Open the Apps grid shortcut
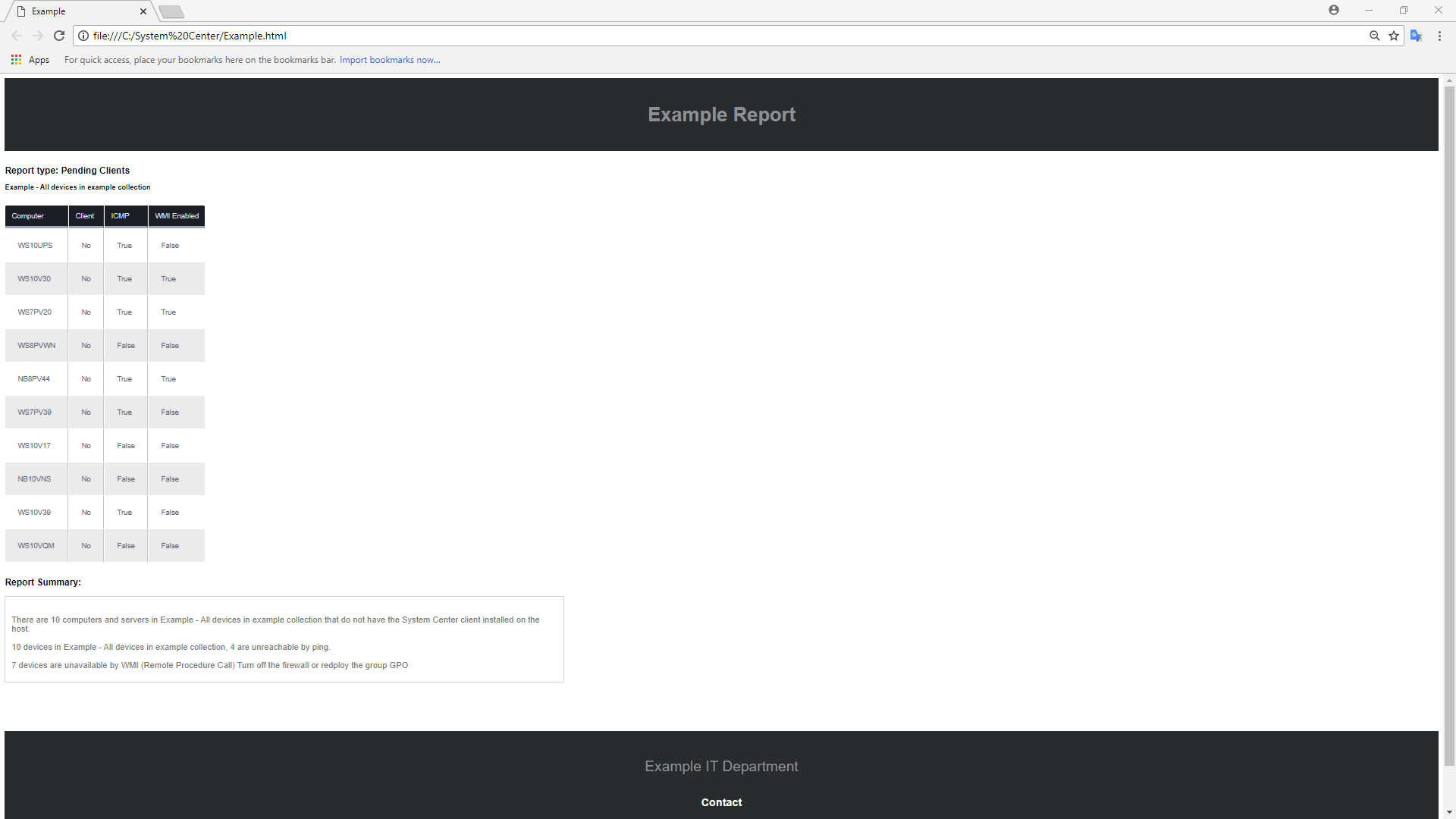1456x819 pixels. coord(30,60)
